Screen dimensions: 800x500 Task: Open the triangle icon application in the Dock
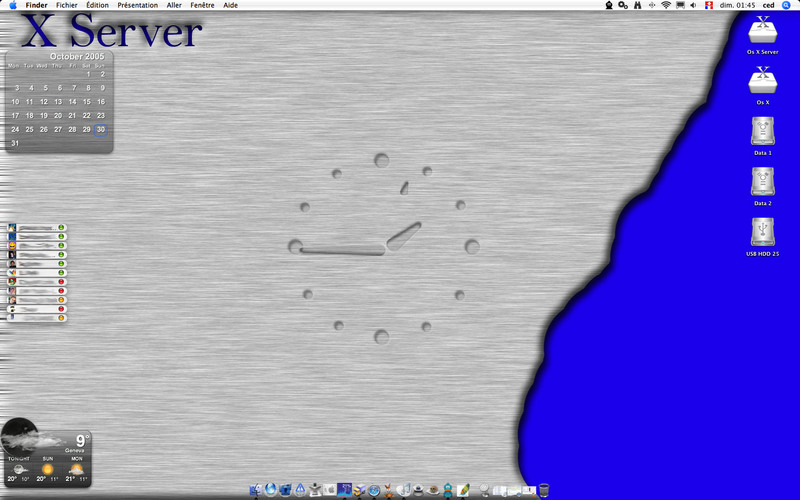pos(299,490)
